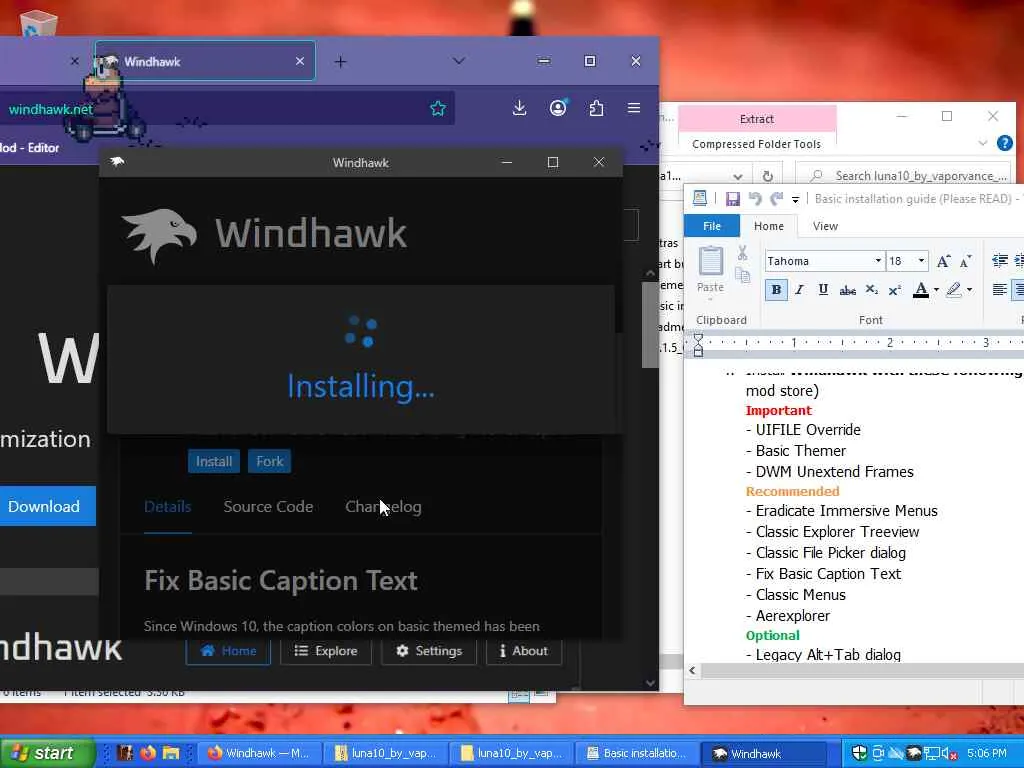Click Compressed Folder Tools label

756,144
